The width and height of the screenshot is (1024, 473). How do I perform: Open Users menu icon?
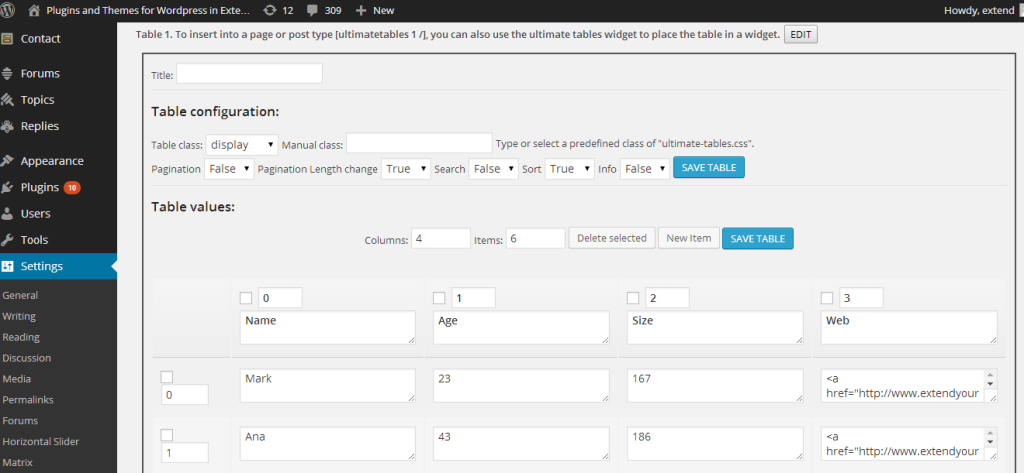8,214
